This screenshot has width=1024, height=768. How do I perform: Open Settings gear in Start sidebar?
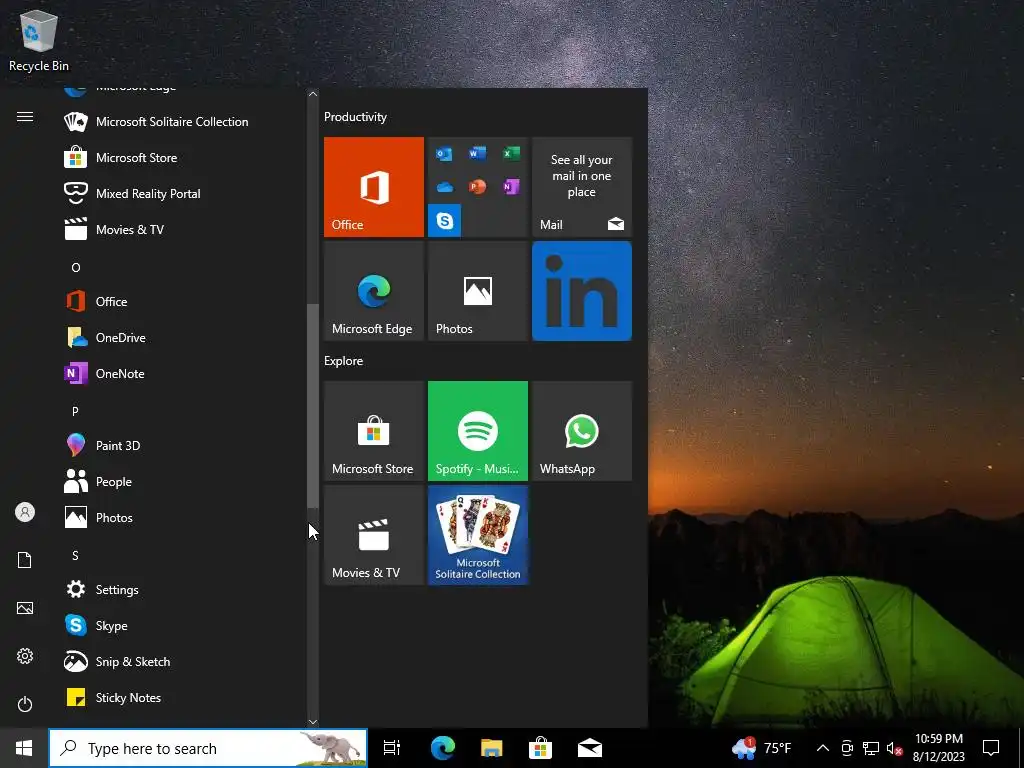coord(25,656)
